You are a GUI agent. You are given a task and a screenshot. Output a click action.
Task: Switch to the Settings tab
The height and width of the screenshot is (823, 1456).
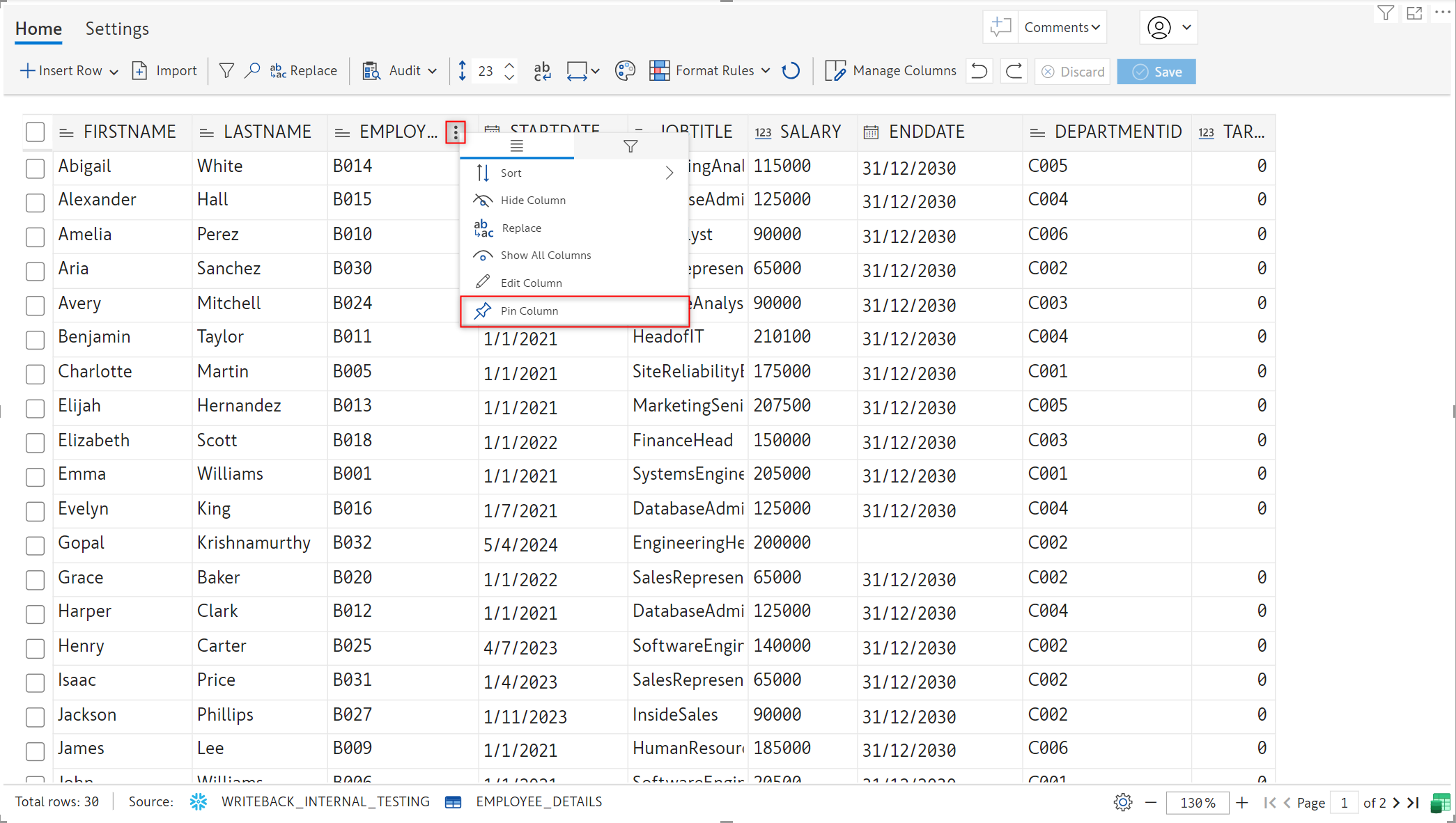(x=117, y=29)
